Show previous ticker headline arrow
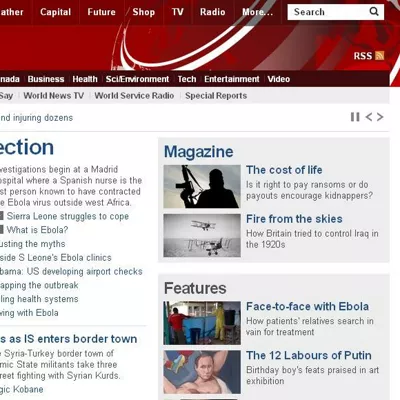The width and height of the screenshot is (400, 400). 368,117
